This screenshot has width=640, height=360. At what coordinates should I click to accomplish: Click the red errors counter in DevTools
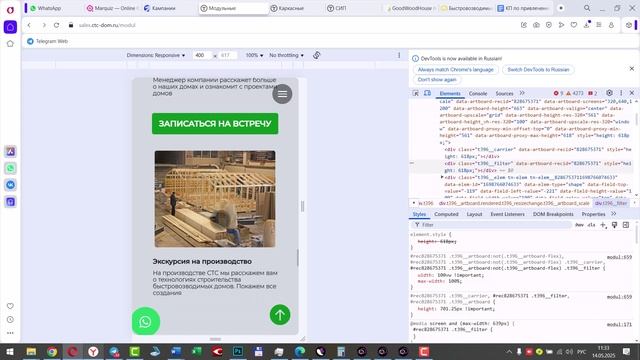click(x=558, y=93)
